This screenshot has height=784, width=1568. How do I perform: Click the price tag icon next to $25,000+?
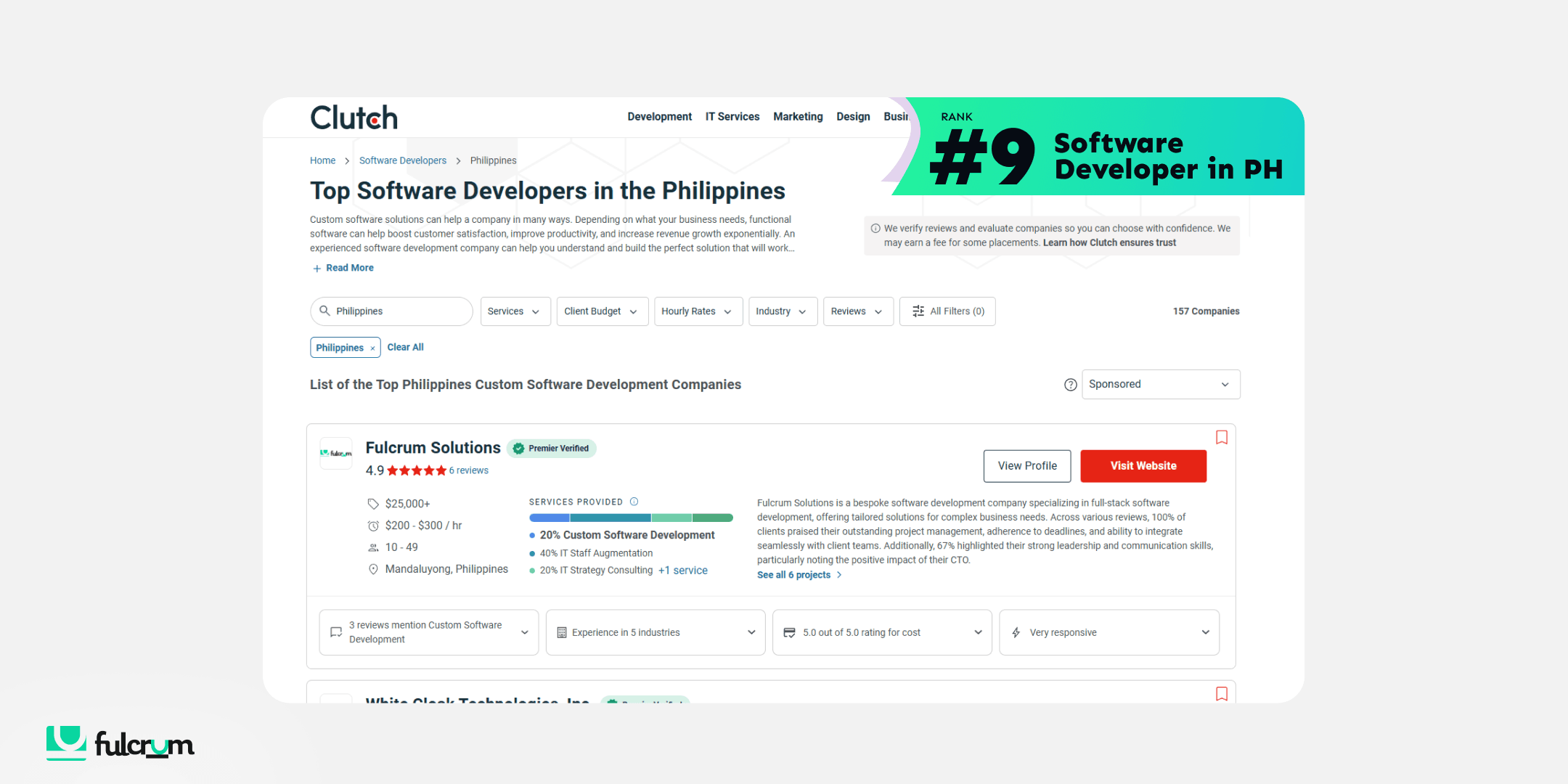point(373,504)
